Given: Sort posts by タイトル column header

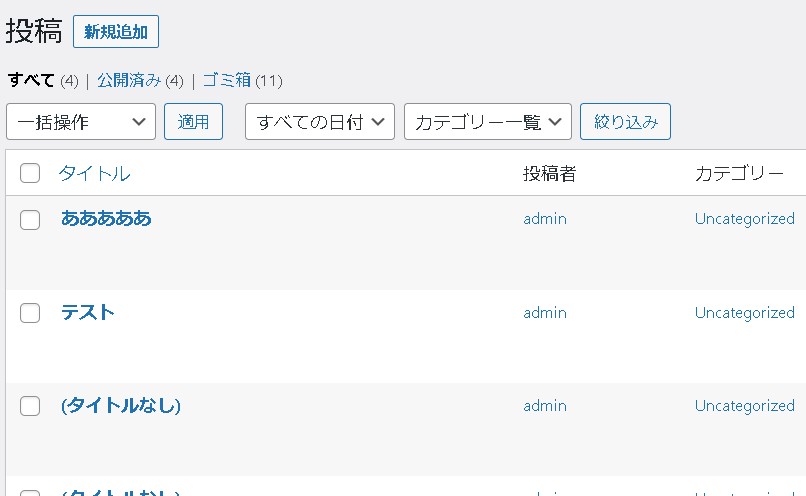Looking at the screenshot, I should pos(94,173).
